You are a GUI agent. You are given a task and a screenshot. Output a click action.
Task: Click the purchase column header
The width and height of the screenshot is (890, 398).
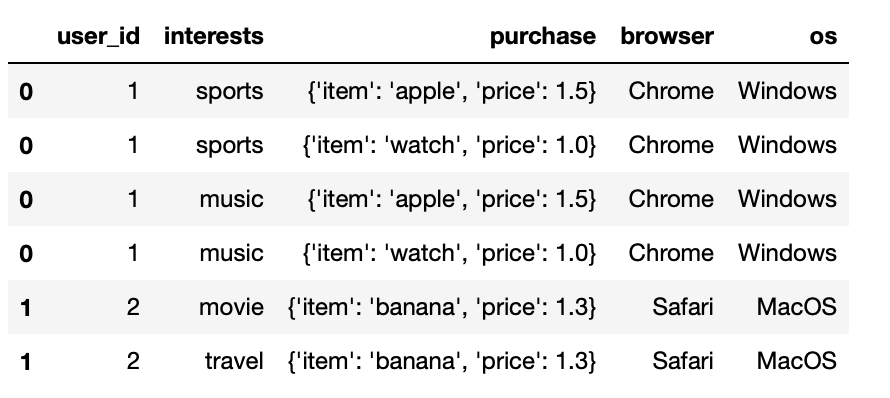tap(543, 37)
